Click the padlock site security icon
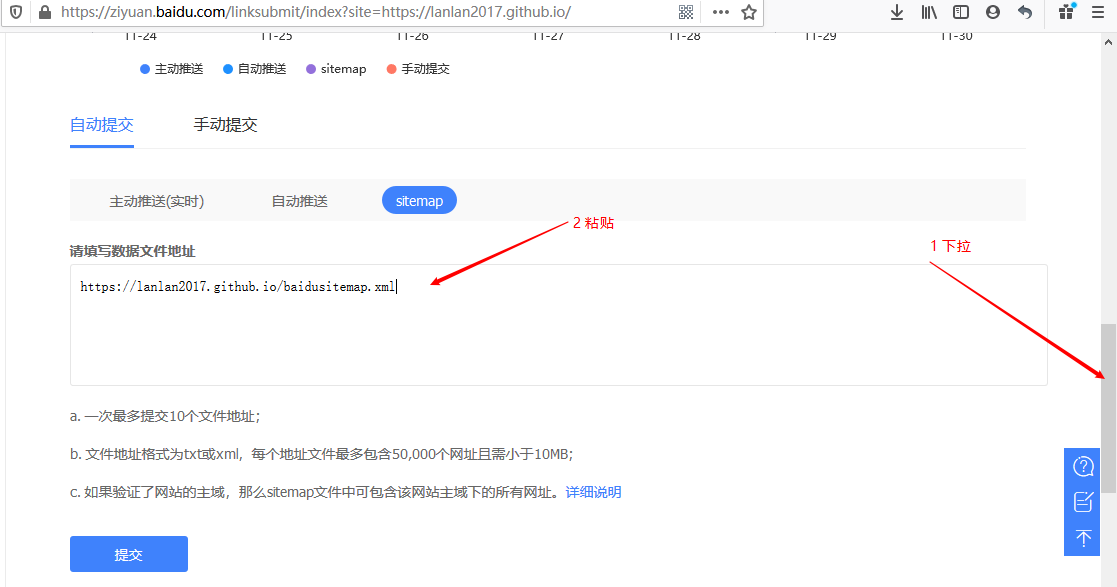Screen dimensions: 1117x587 45,12
